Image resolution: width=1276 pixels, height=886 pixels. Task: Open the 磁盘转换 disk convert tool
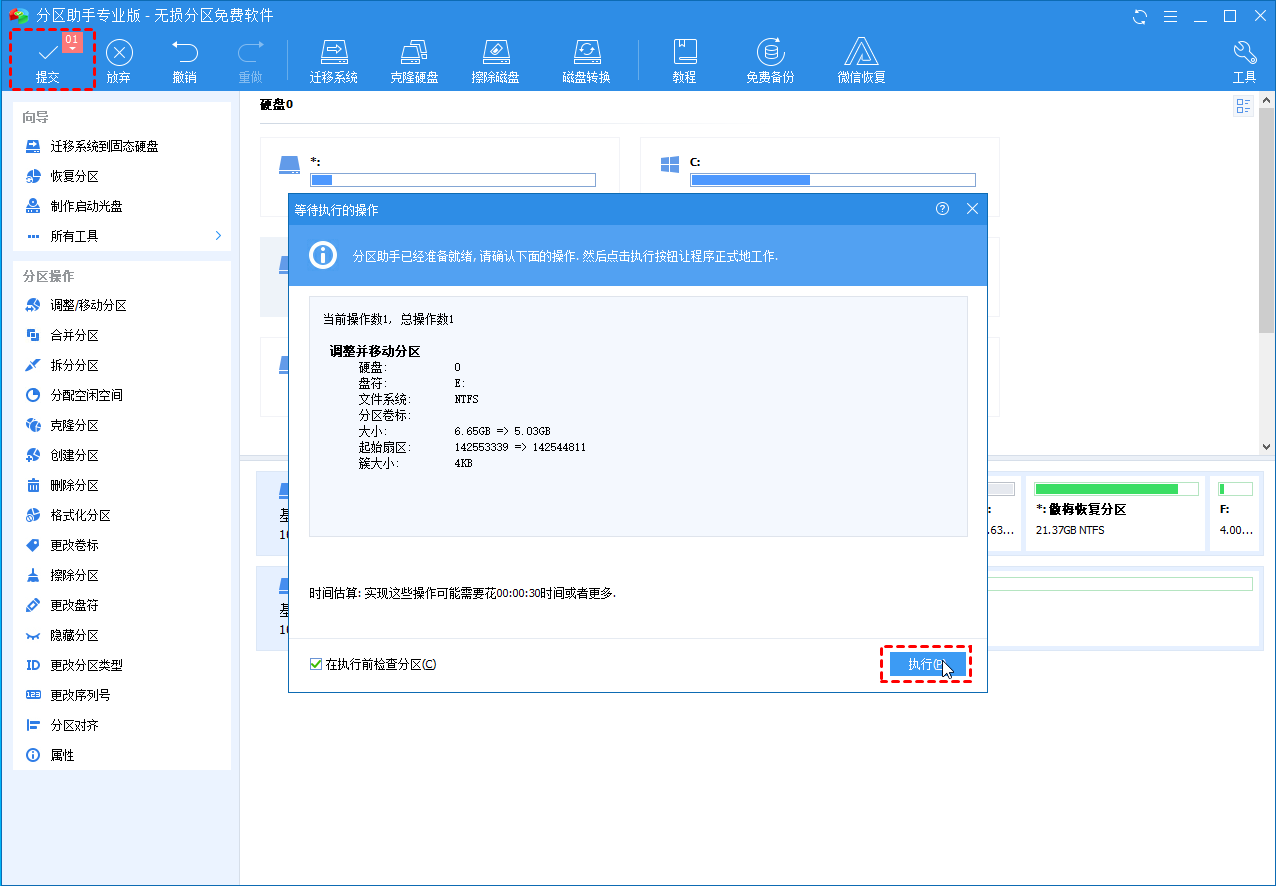click(x=585, y=60)
